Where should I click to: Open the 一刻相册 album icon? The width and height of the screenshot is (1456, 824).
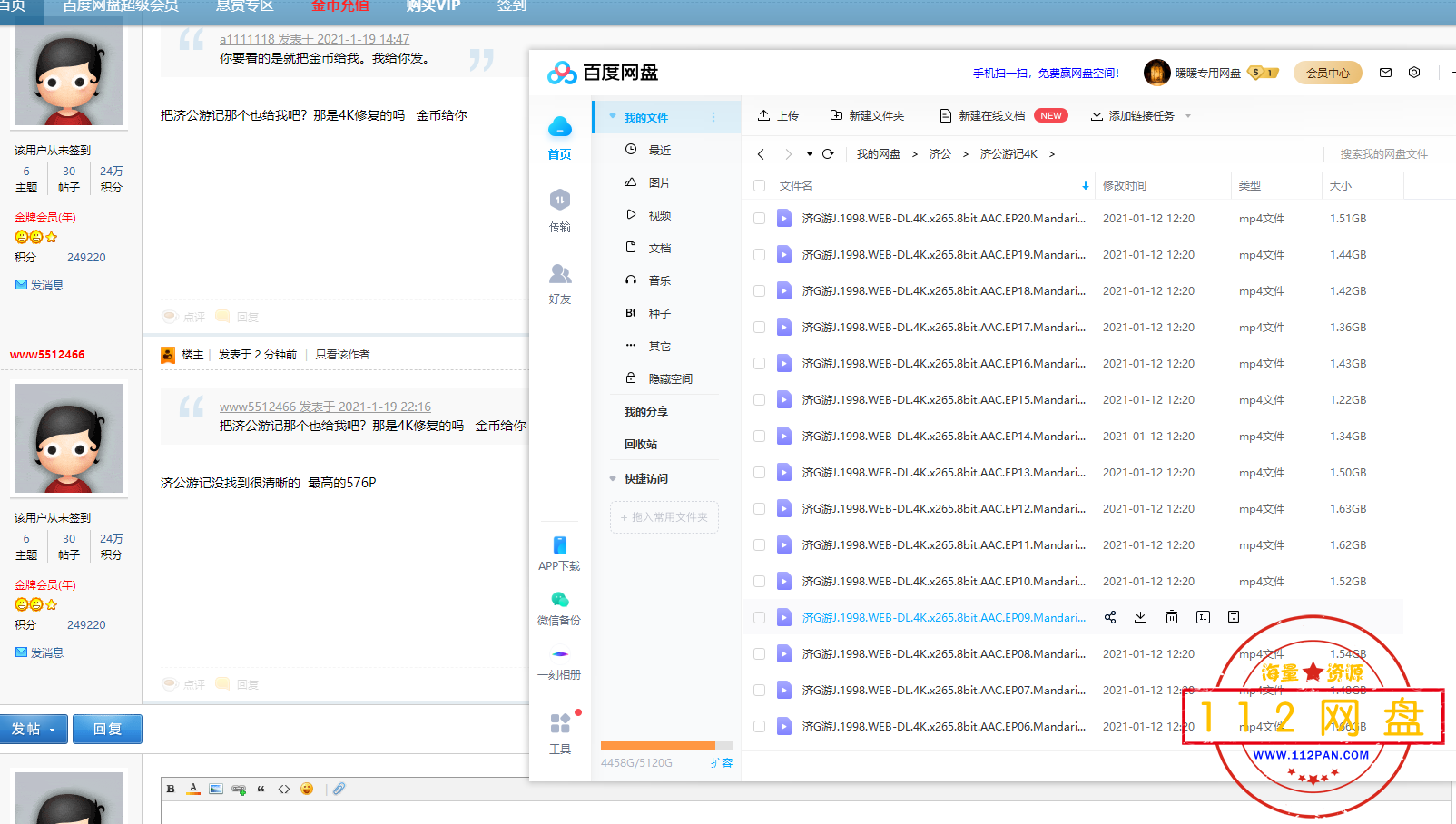(x=560, y=653)
